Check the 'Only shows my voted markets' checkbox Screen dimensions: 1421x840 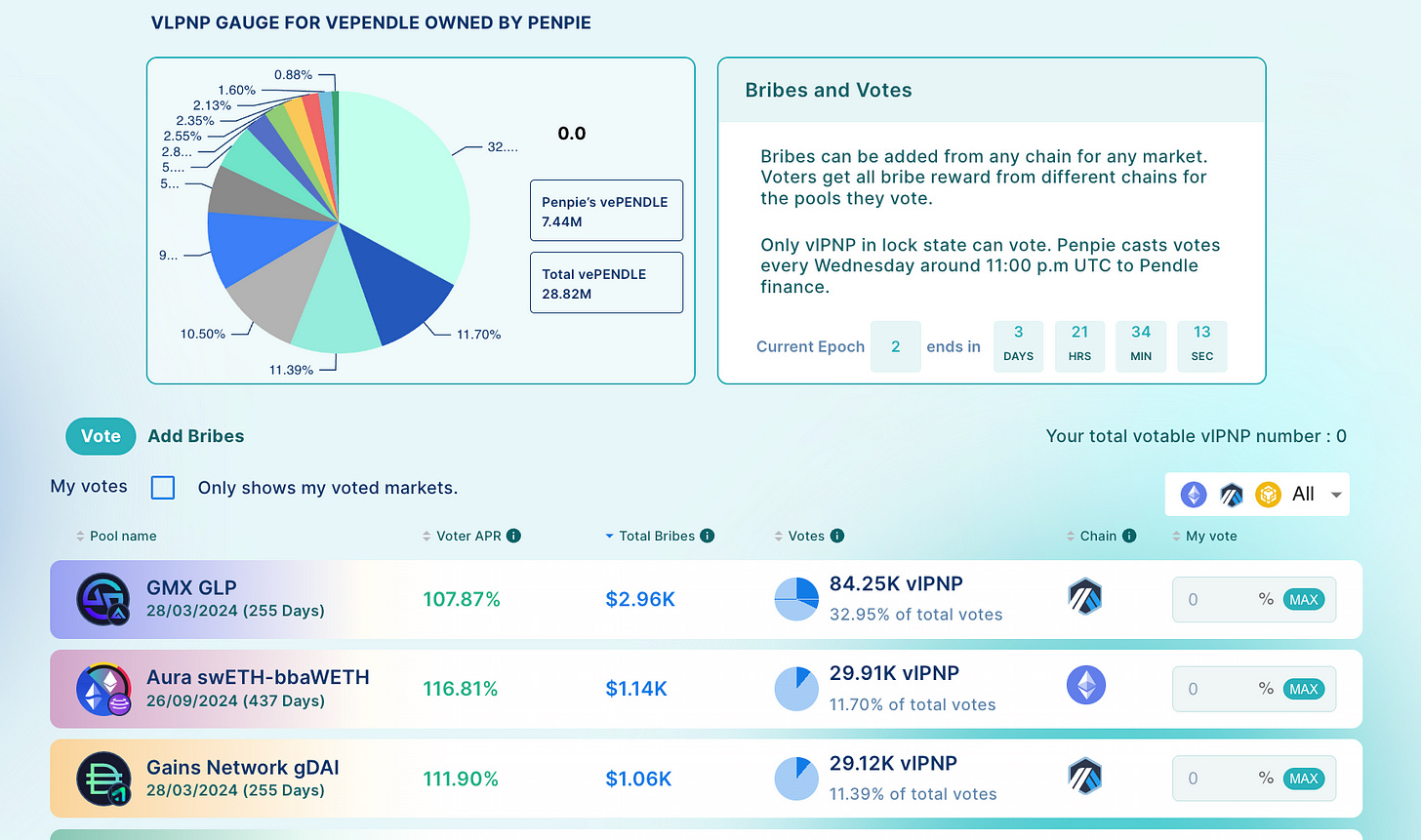[x=163, y=488]
